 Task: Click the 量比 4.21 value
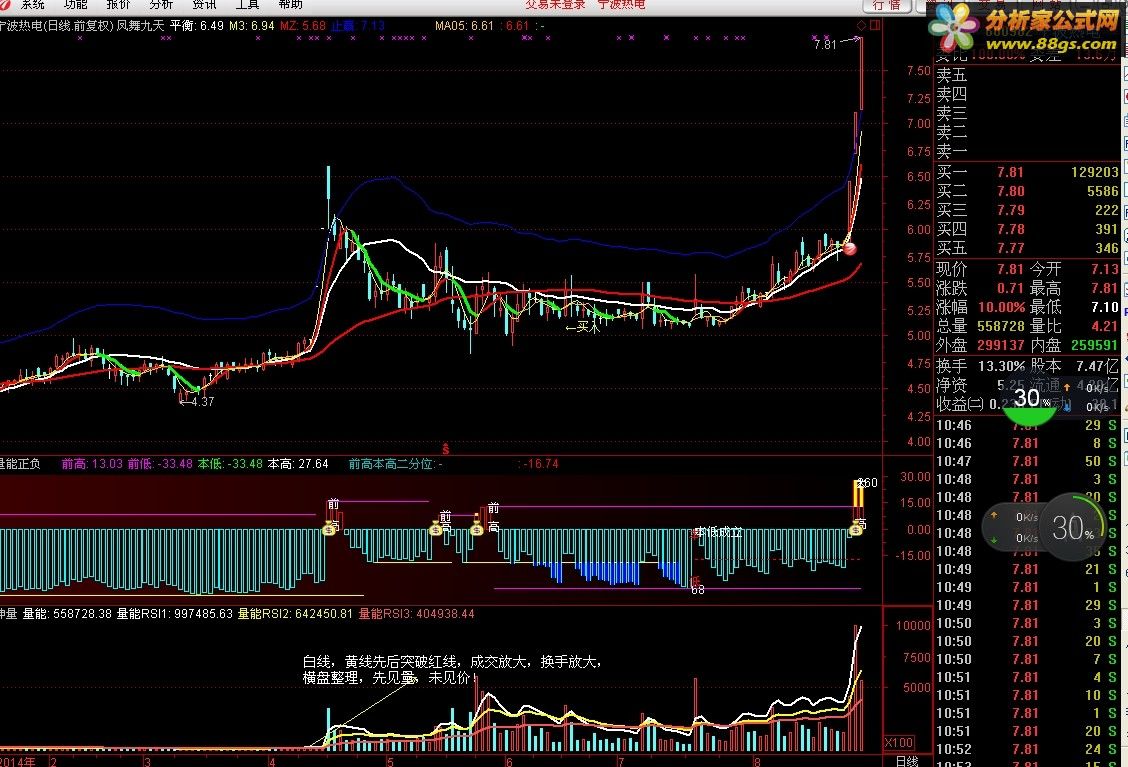[x=1105, y=327]
